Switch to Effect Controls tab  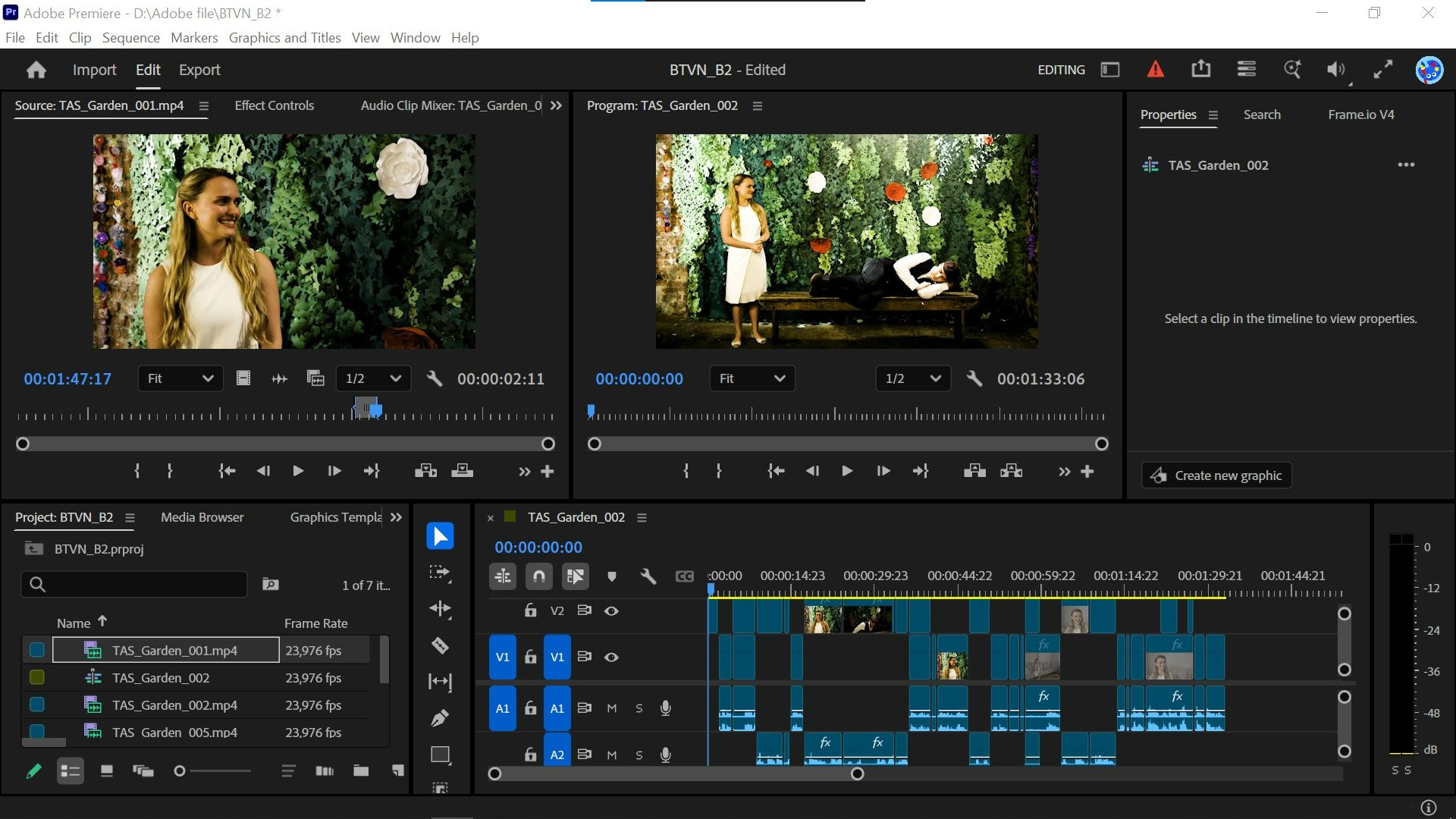coord(274,105)
